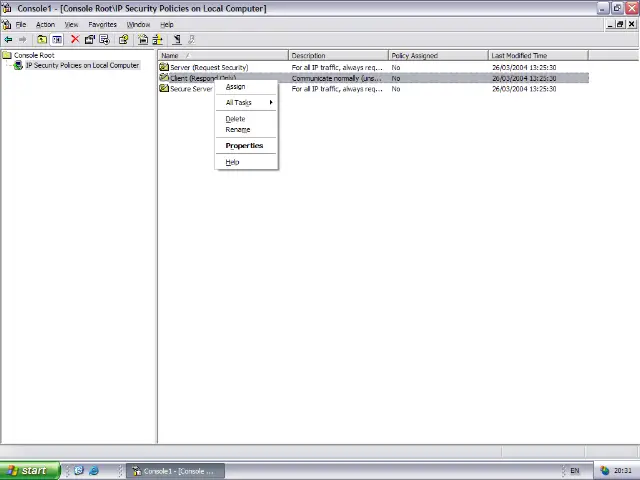The width and height of the screenshot is (640, 480).
Task: Click the Console Root folder icon
Action: (x=7, y=55)
